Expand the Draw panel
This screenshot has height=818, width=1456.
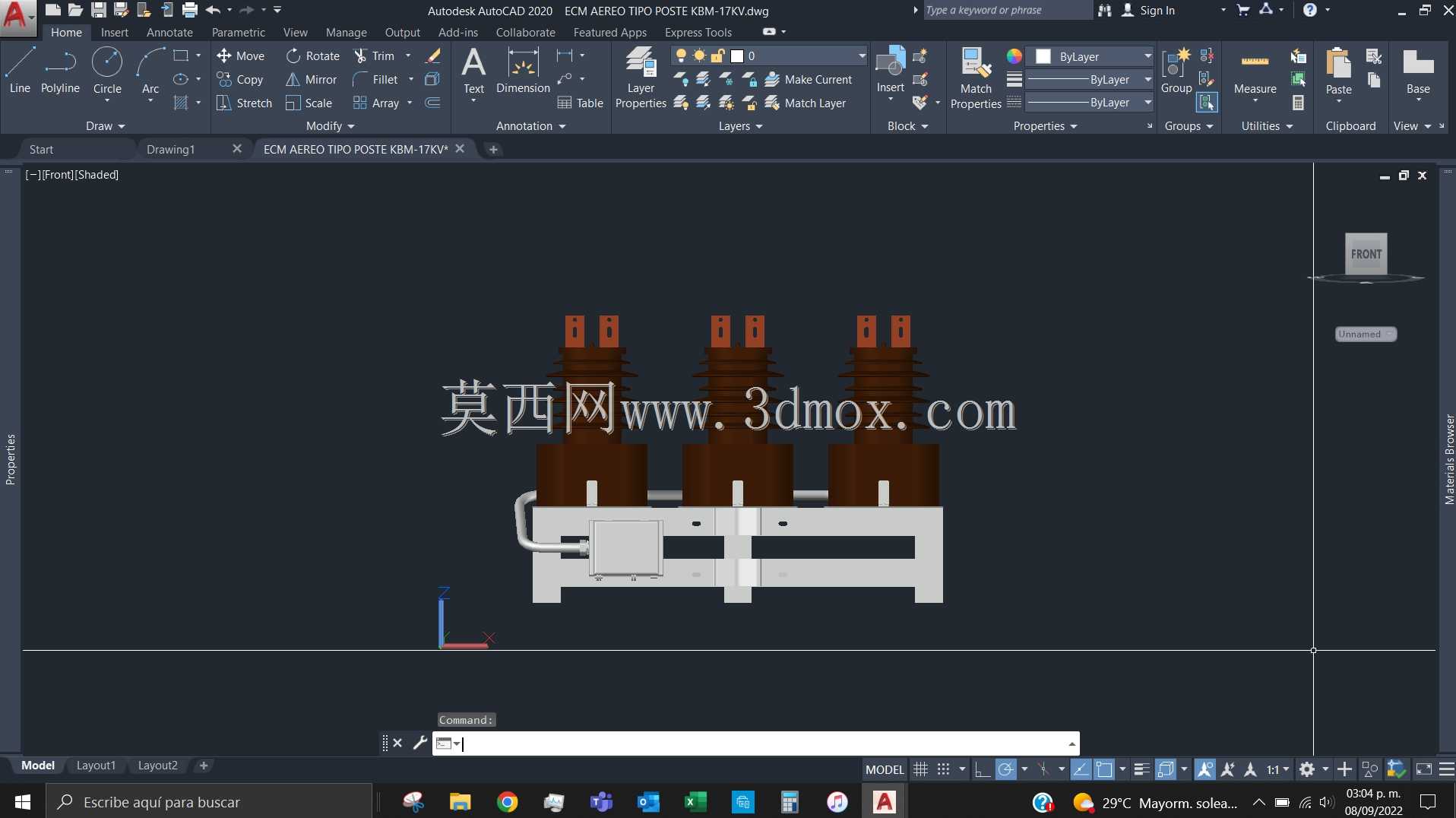tap(105, 126)
